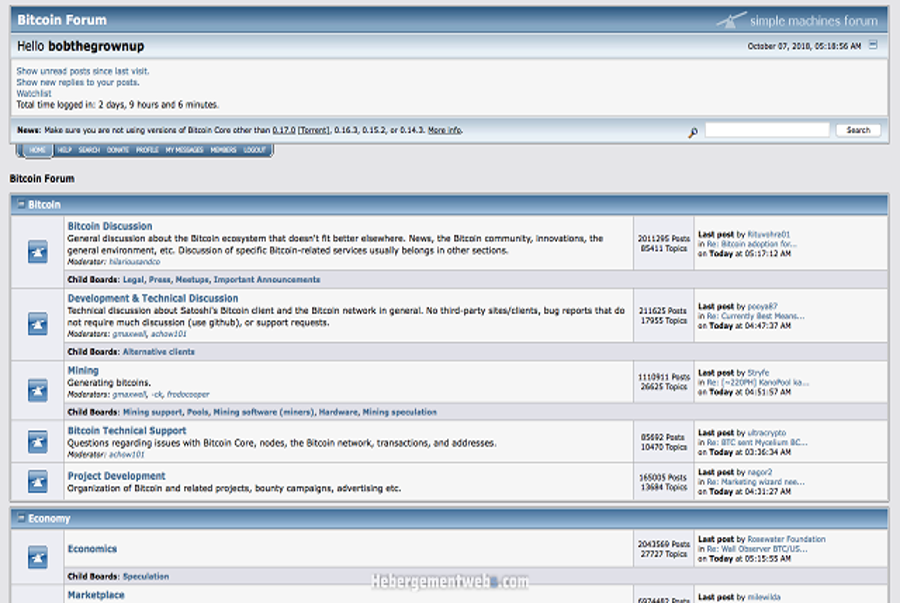
Task: Open the My Messages menu tab
Action: pos(184,150)
